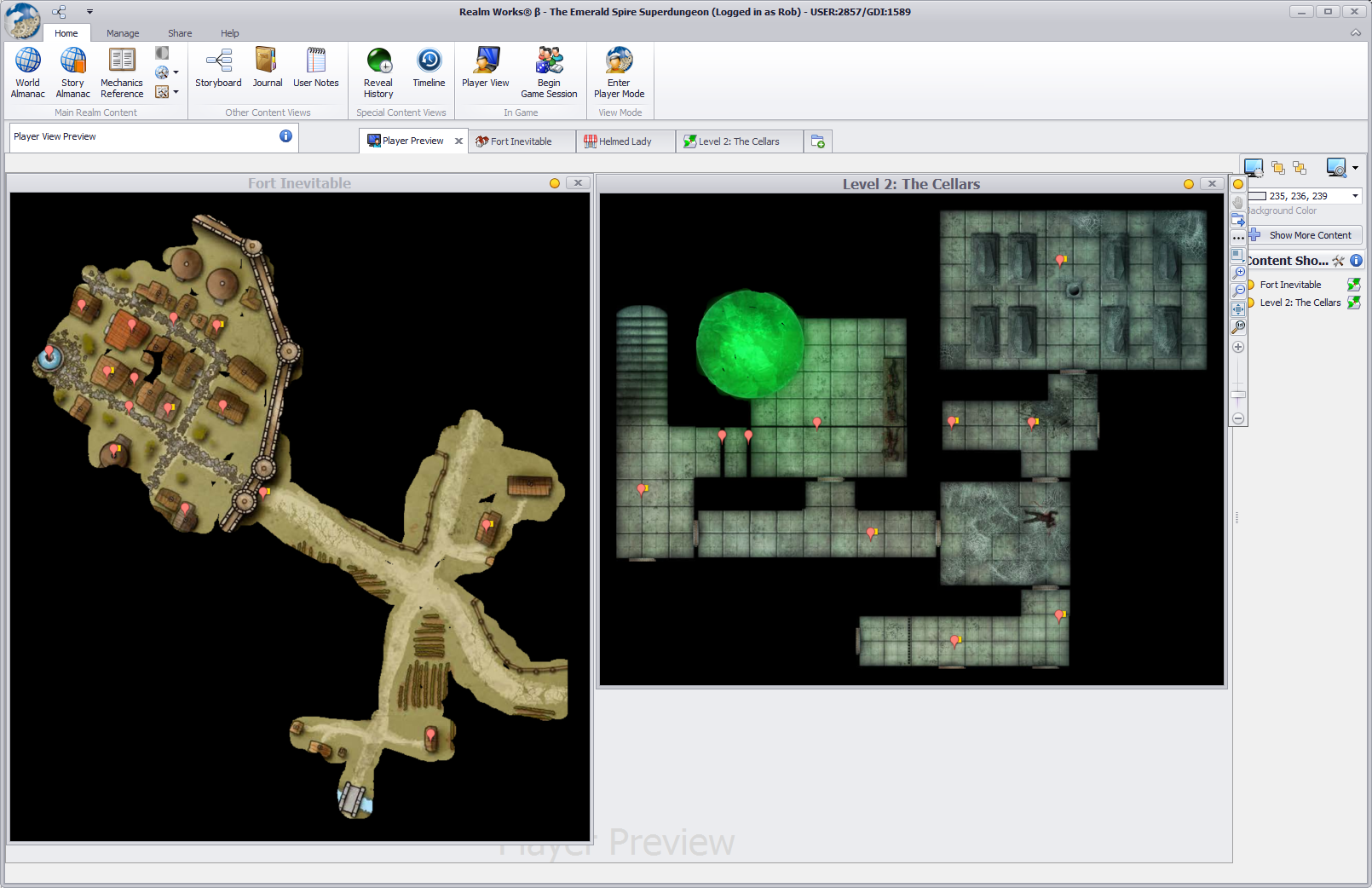Image resolution: width=1372 pixels, height=888 pixels.
Task: Click the fit-to-window arrows icon on map toolbar
Action: coord(1238,308)
